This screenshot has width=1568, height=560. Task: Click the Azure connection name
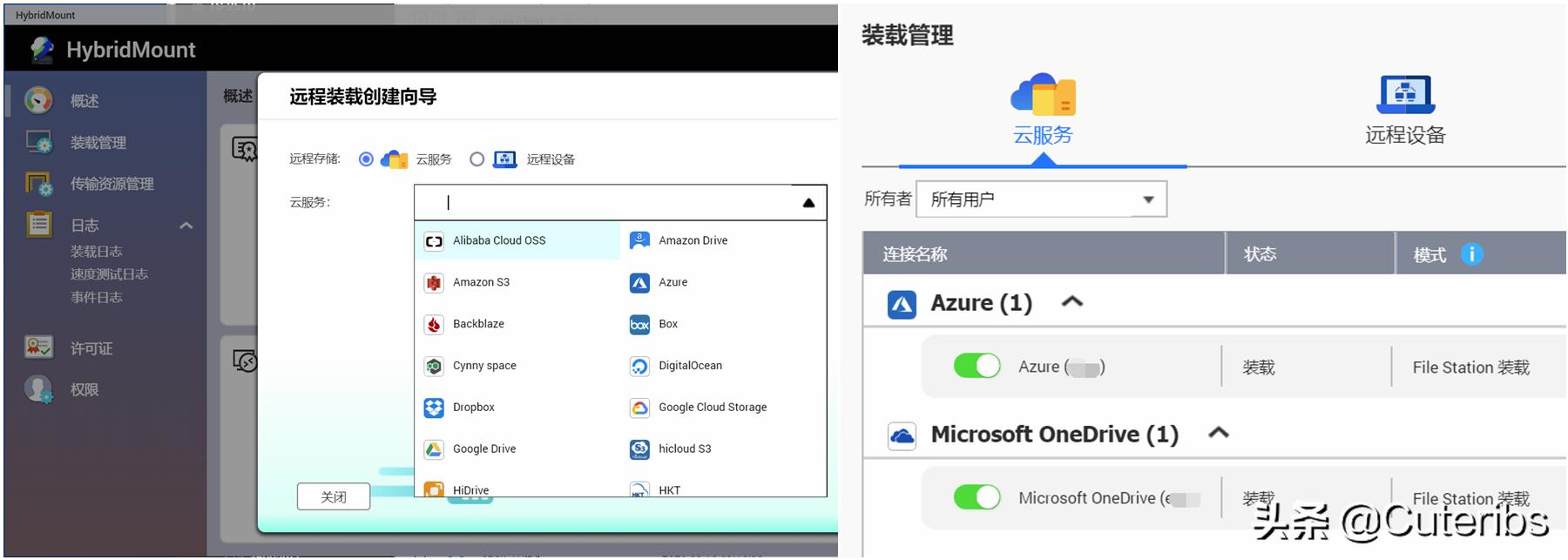[x=1062, y=368]
